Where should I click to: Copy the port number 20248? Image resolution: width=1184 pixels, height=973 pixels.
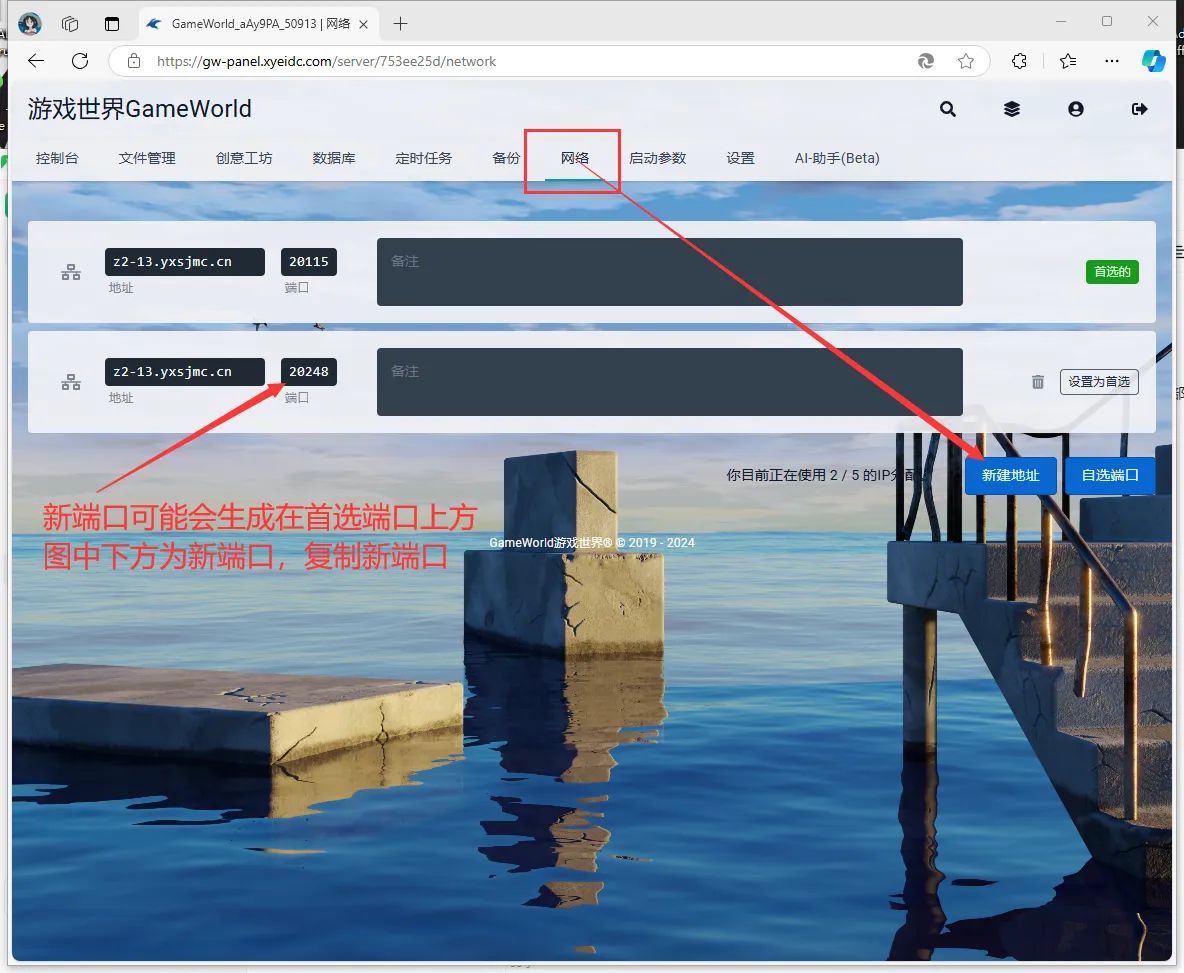click(308, 372)
